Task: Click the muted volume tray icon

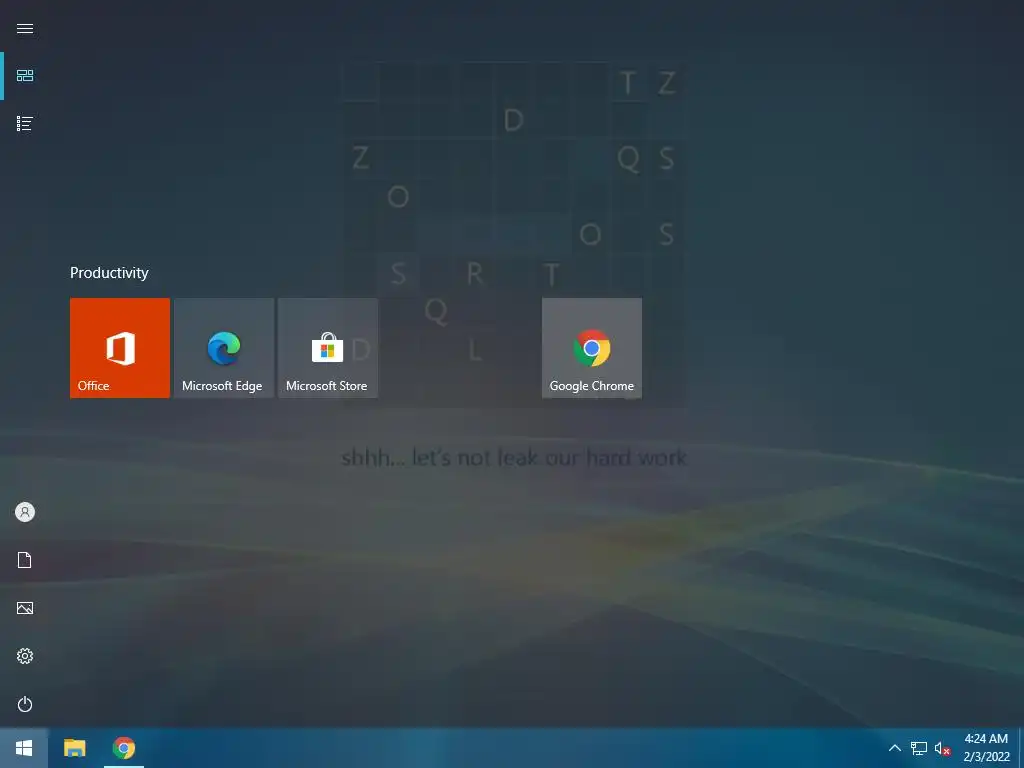Action: click(942, 748)
